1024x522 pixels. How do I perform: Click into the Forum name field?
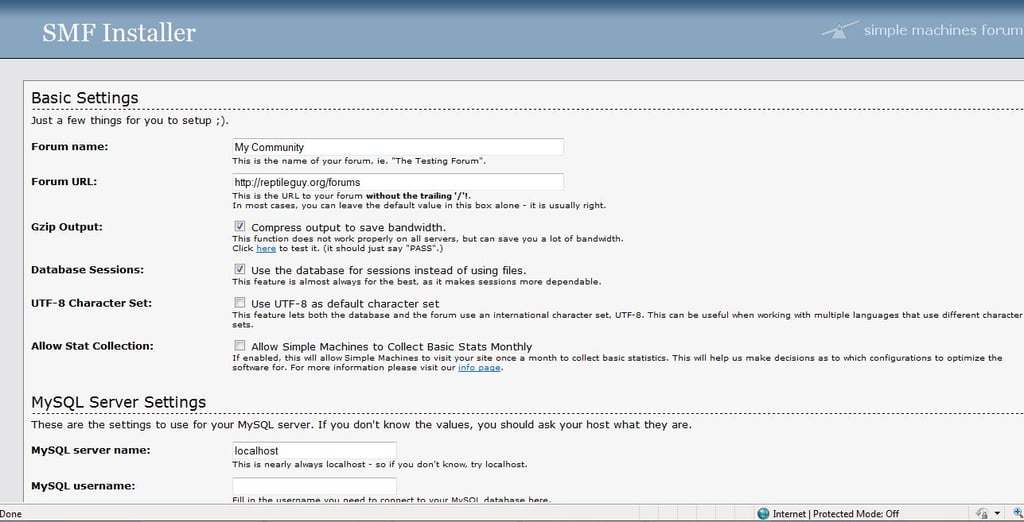pyautogui.click(x=398, y=147)
